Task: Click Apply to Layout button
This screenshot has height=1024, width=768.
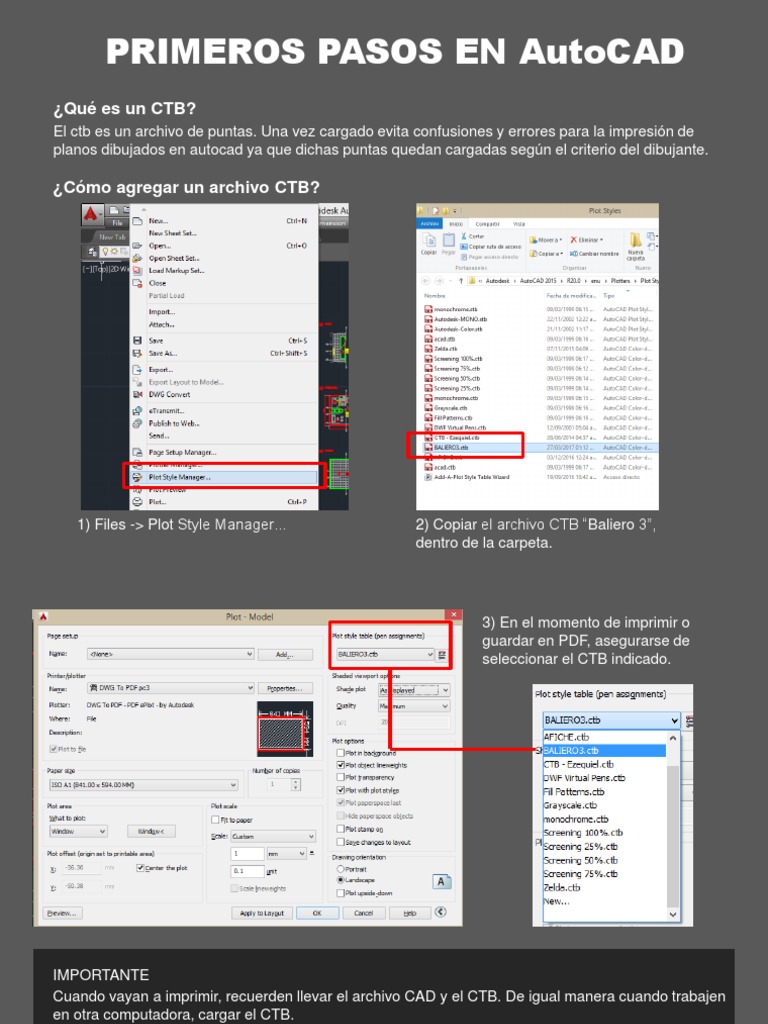Action: (261, 913)
